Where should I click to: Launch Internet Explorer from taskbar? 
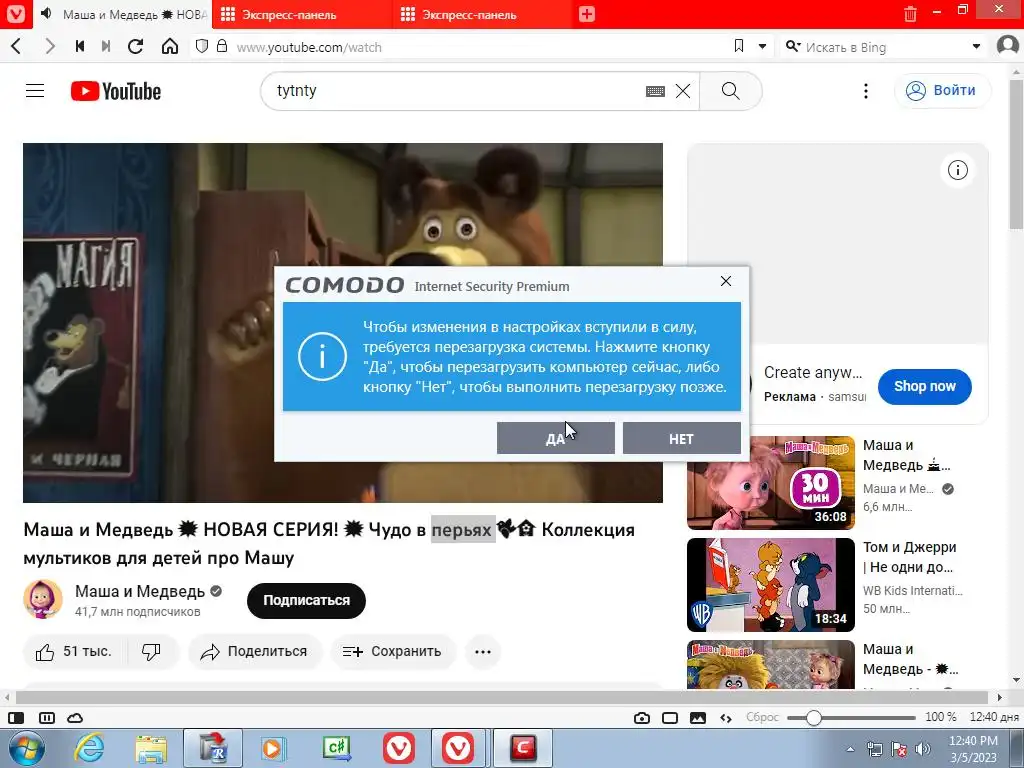click(89, 748)
